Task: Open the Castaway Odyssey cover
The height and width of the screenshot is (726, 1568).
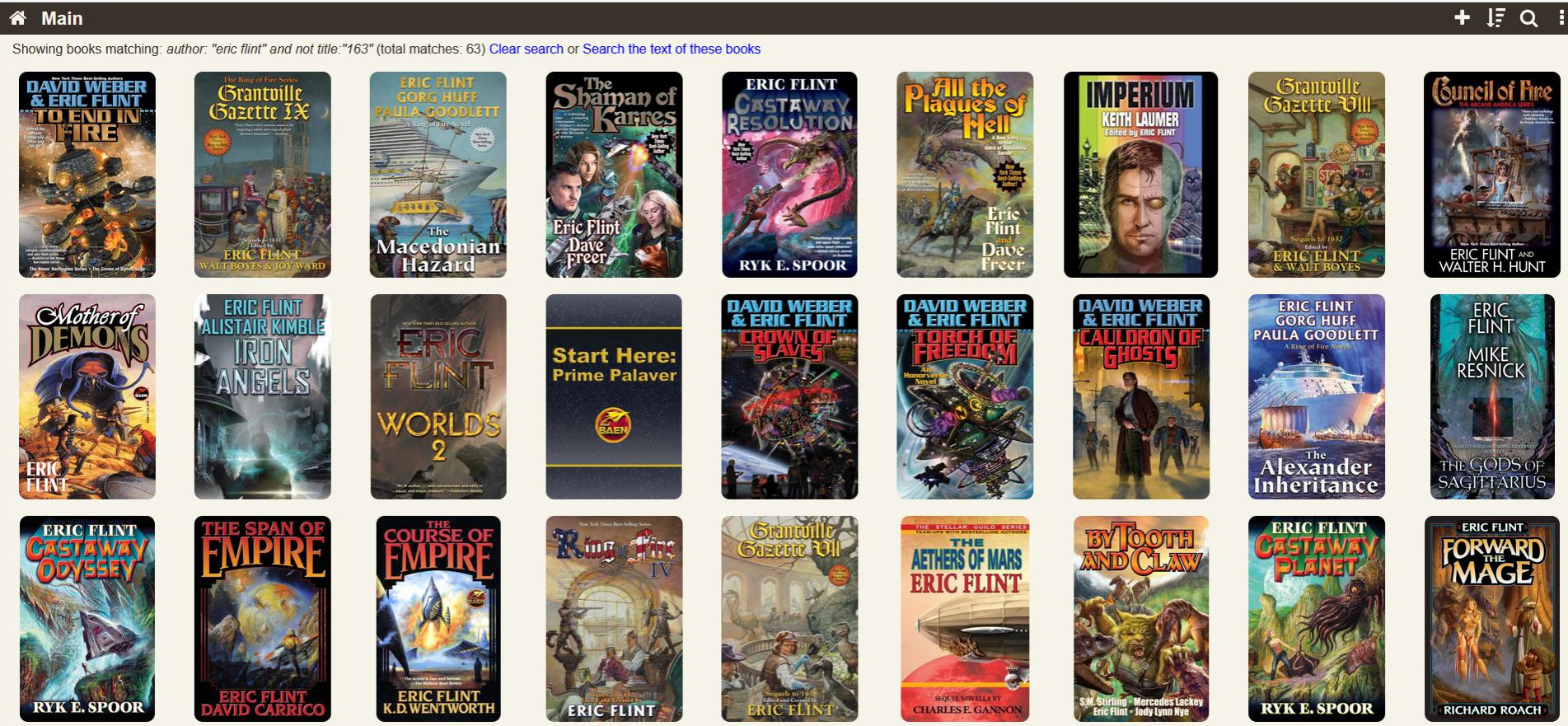Action: coord(87,619)
